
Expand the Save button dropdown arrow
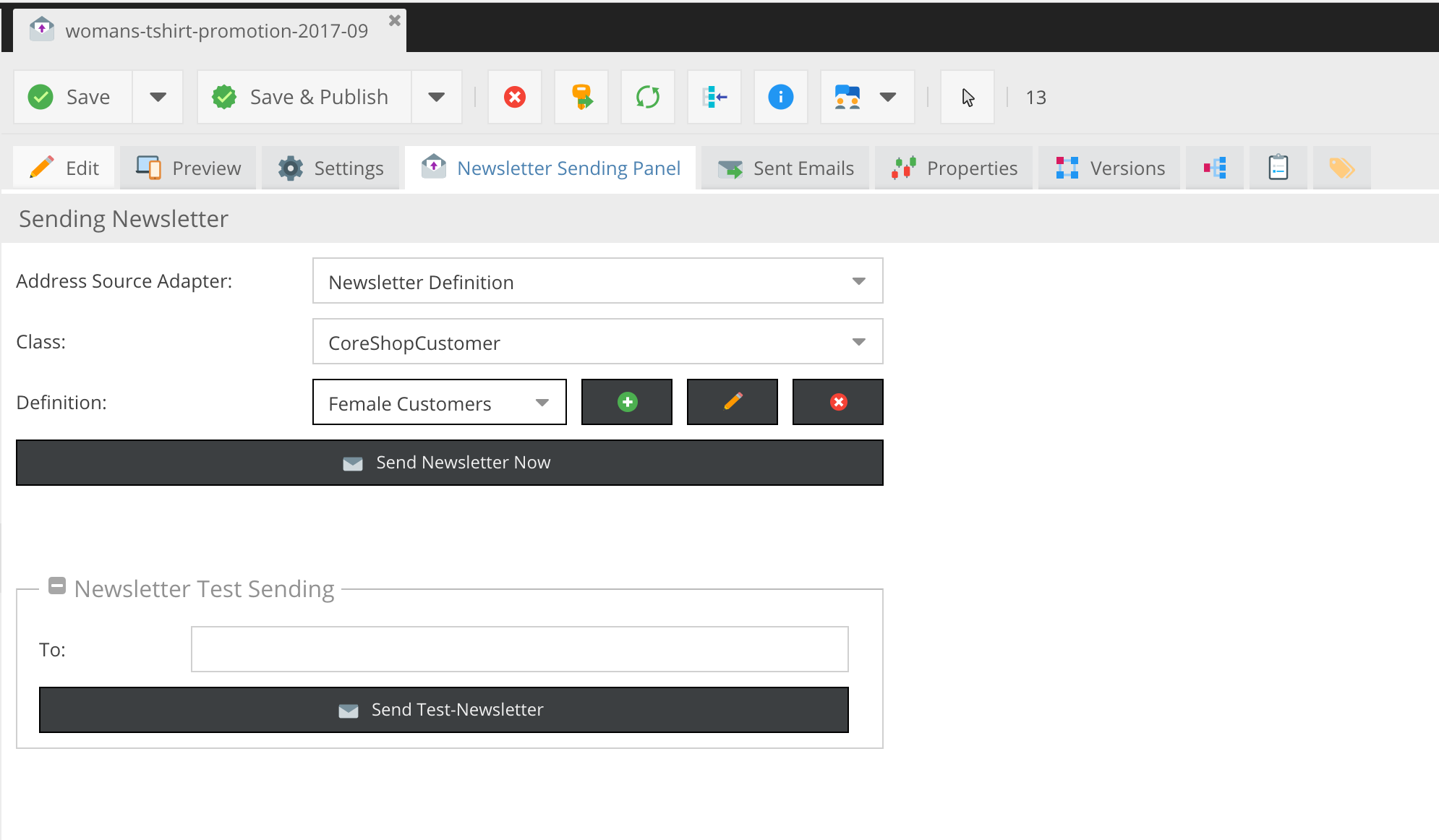(158, 97)
